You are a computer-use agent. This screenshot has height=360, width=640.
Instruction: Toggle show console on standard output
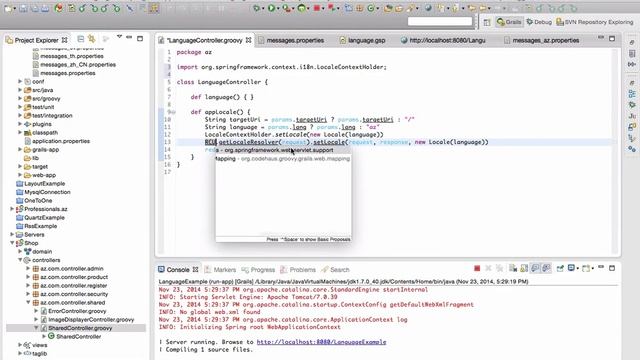pyautogui.click(x=535, y=268)
